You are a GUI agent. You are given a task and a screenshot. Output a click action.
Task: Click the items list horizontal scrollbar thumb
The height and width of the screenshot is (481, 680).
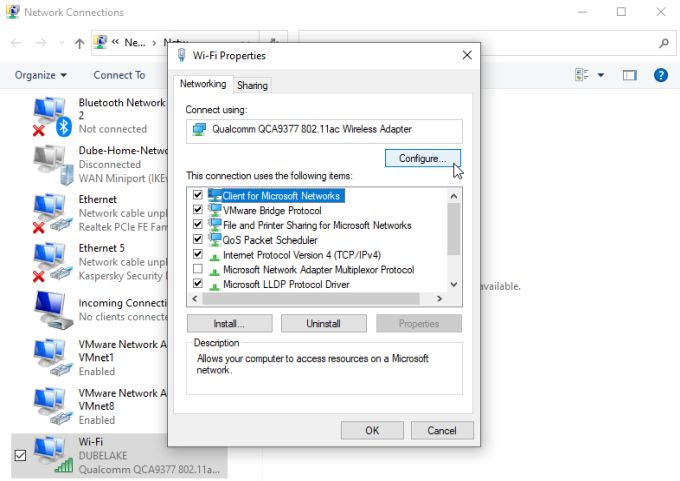(x=311, y=298)
